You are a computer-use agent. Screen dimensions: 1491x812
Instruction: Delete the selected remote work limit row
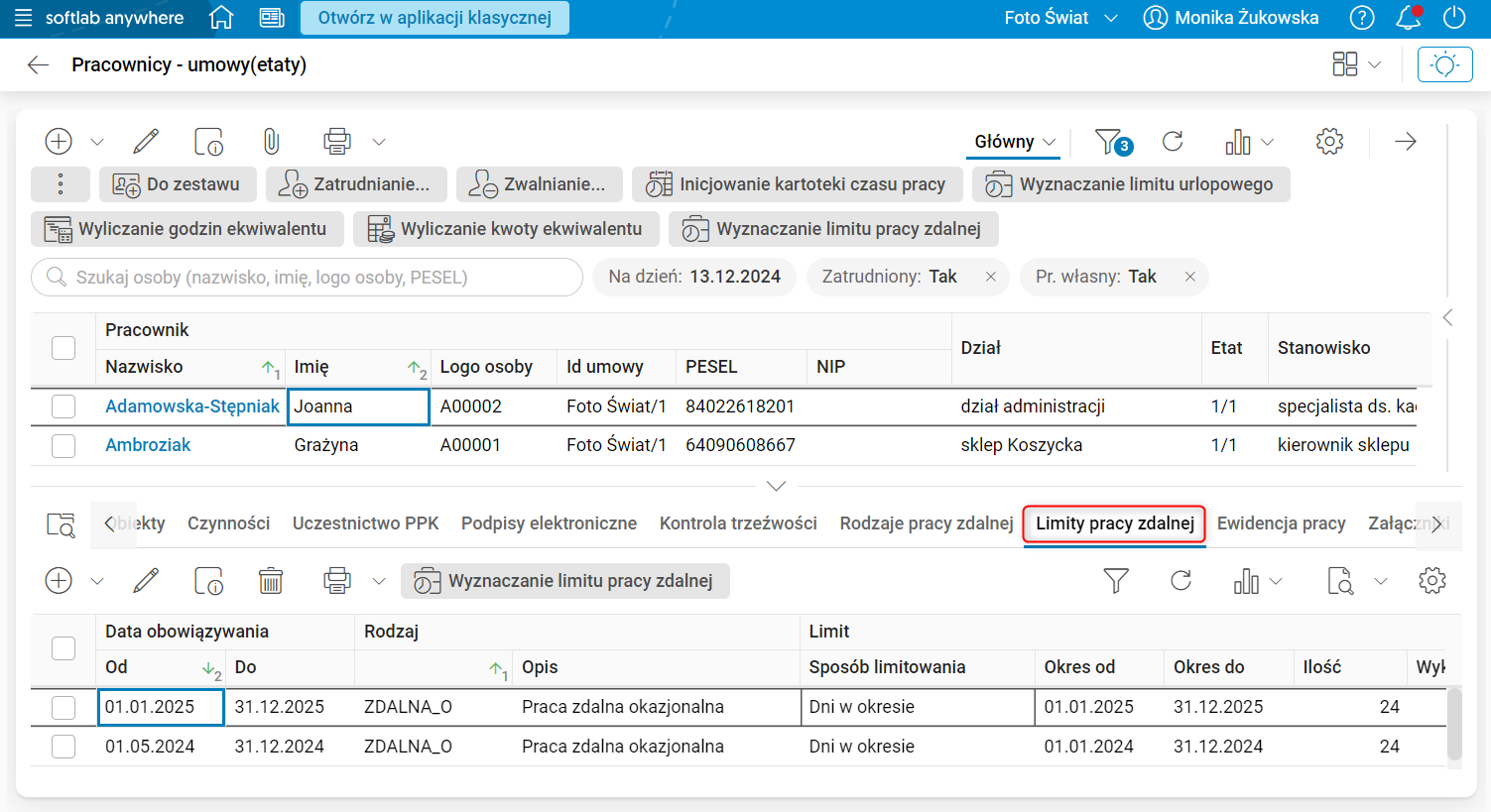[x=271, y=581]
